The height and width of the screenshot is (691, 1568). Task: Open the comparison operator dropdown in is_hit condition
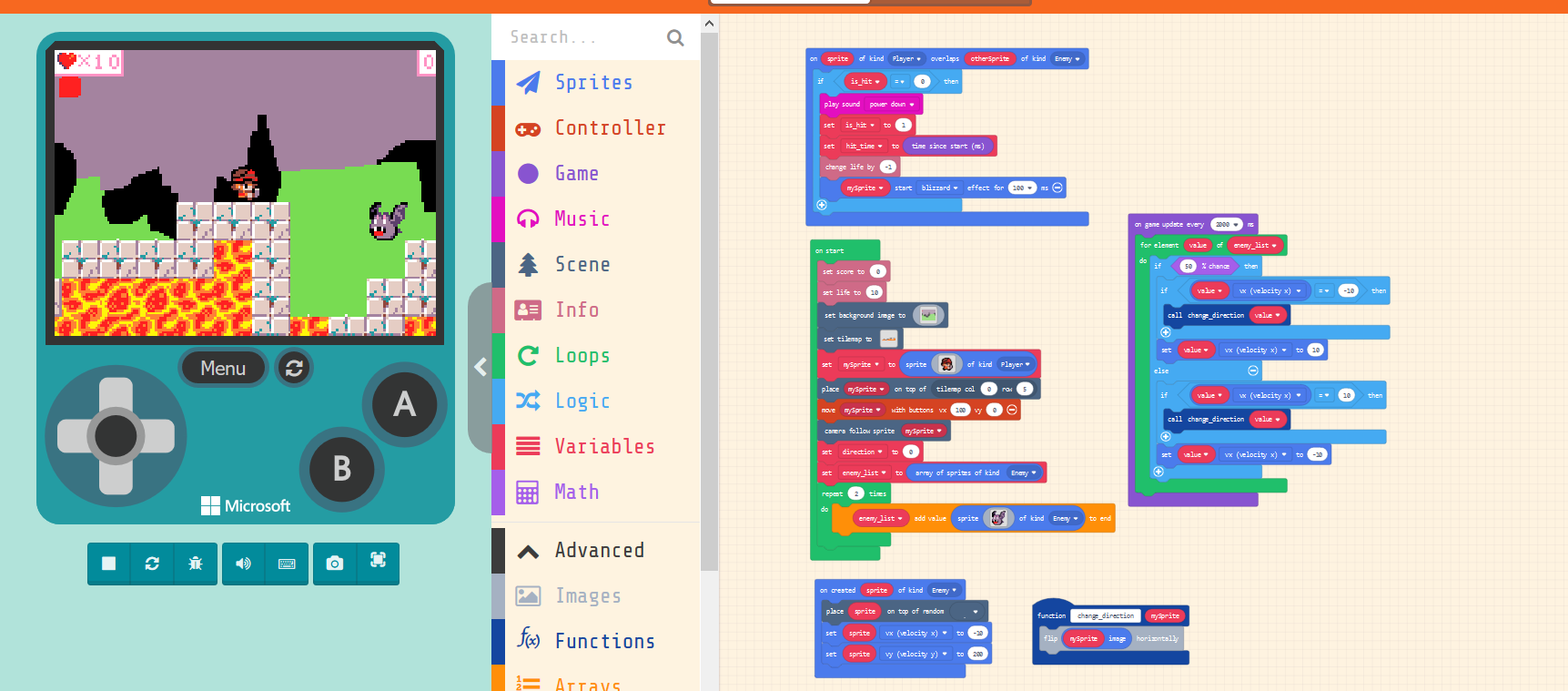coord(899,81)
